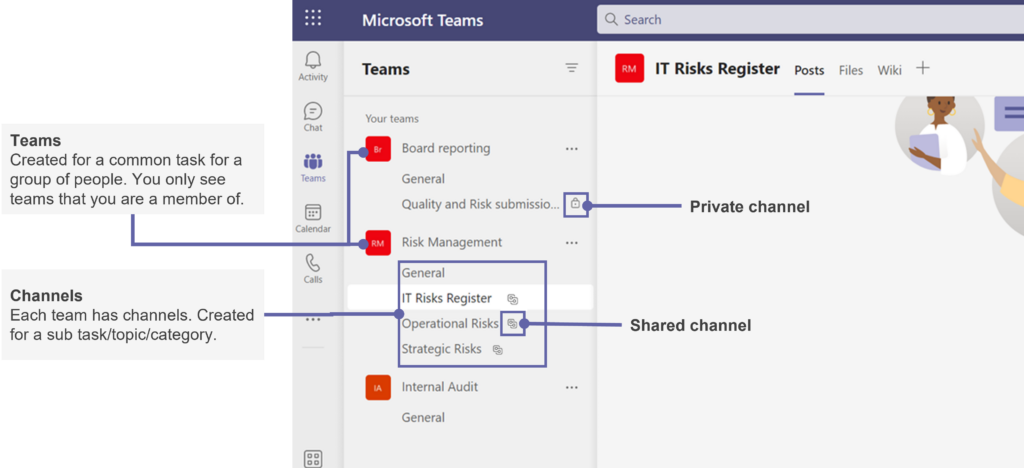Click the shared icon beside Strategic Risks
The height and width of the screenshot is (468, 1024).
tap(498, 349)
